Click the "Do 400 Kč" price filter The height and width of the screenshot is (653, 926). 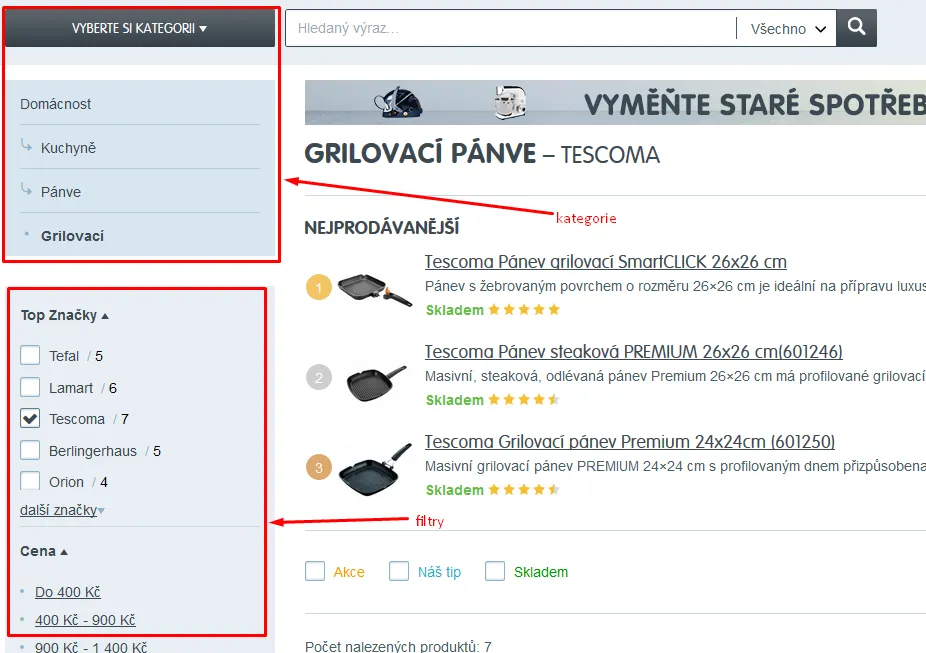(66, 591)
